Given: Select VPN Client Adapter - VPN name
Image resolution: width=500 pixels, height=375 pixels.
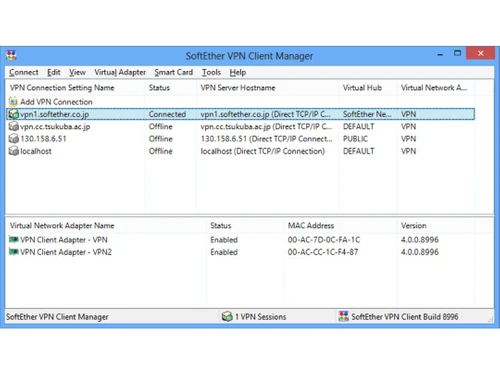Looking at the screenshot, I should (64, 240).
